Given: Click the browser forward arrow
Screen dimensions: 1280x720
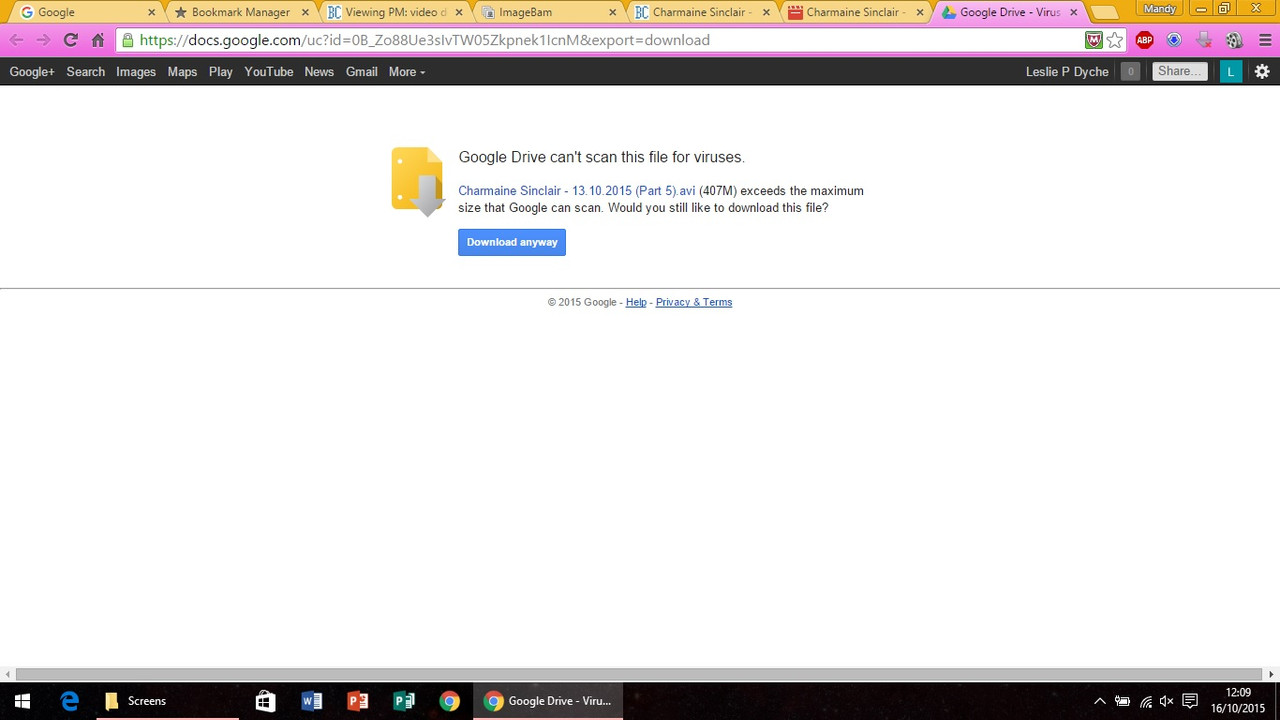Looking at the screenshot, I should 43,40.
